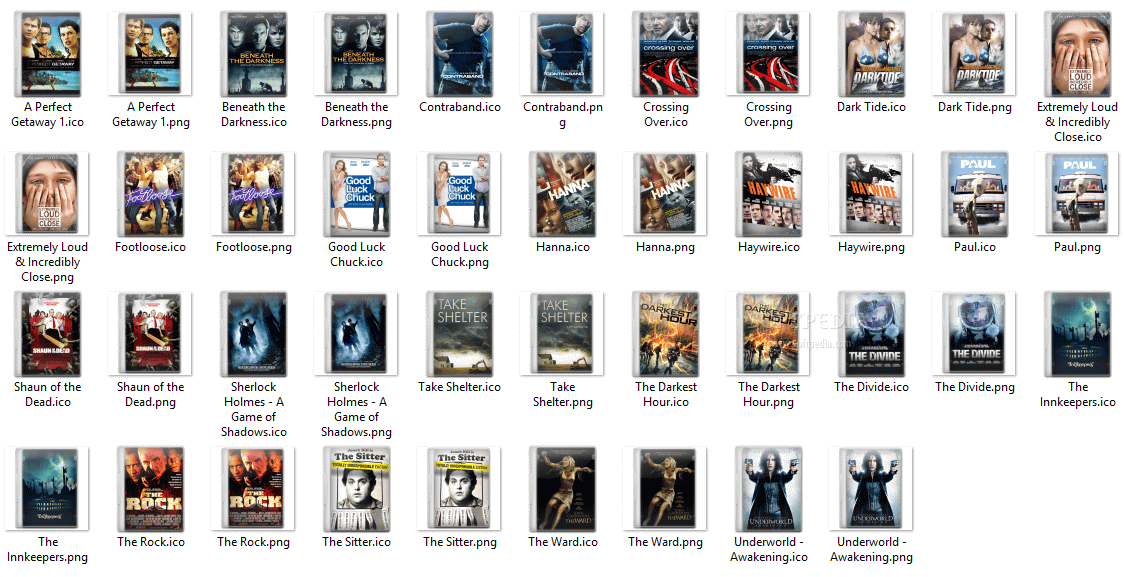The height and width of the screenshot is (577, 1124).
Task: Select The Darkest Hour.ico icon
Action: point(666,334)
